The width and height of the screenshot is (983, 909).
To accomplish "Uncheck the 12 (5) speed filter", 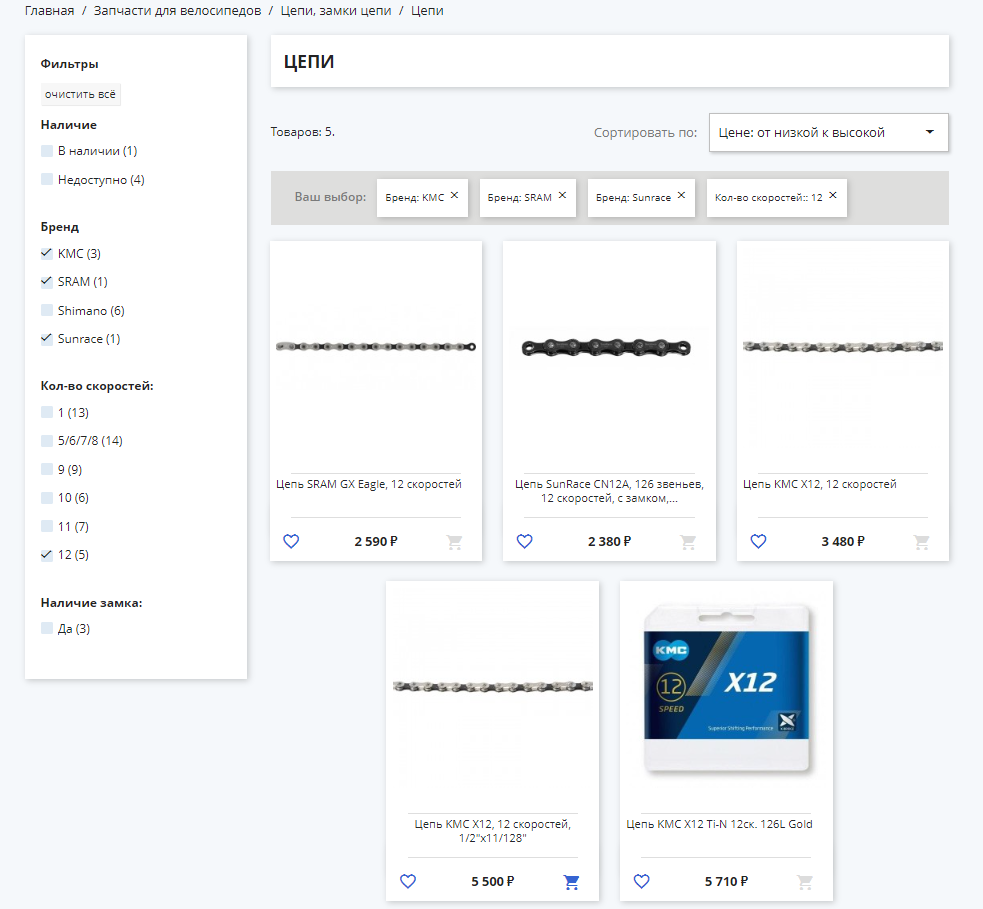I will [x=46, y=555].
